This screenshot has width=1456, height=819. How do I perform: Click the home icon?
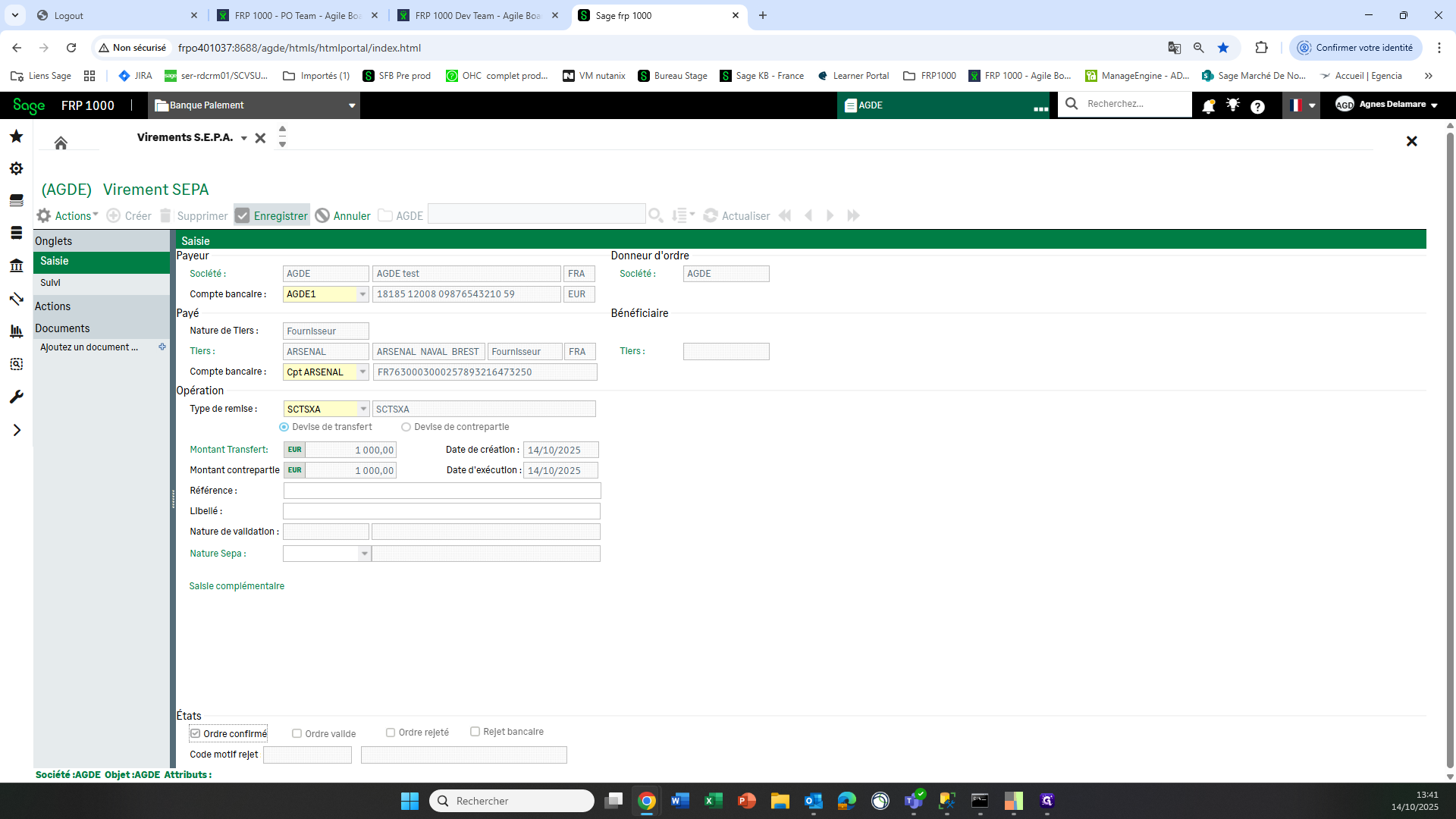(x=61, y=142)
